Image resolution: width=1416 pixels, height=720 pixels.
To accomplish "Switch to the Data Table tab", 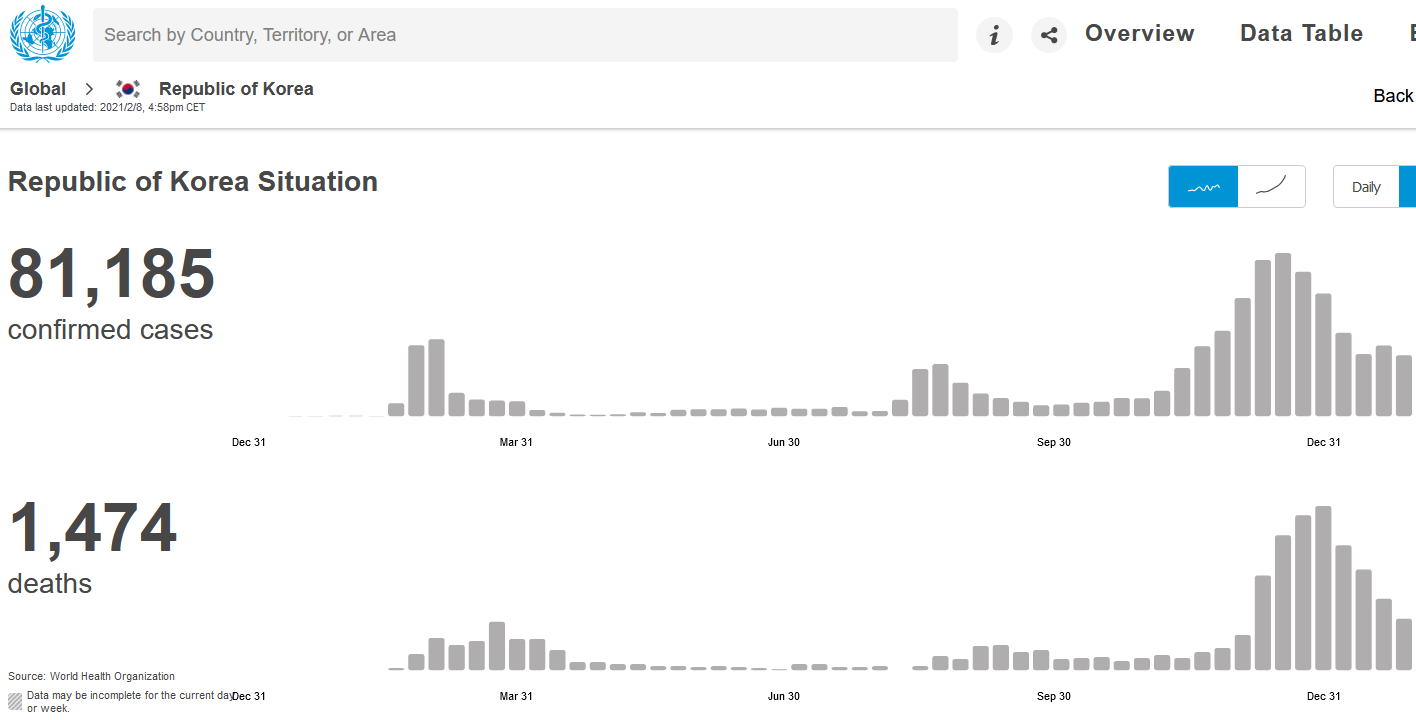I will (1301, 34).
